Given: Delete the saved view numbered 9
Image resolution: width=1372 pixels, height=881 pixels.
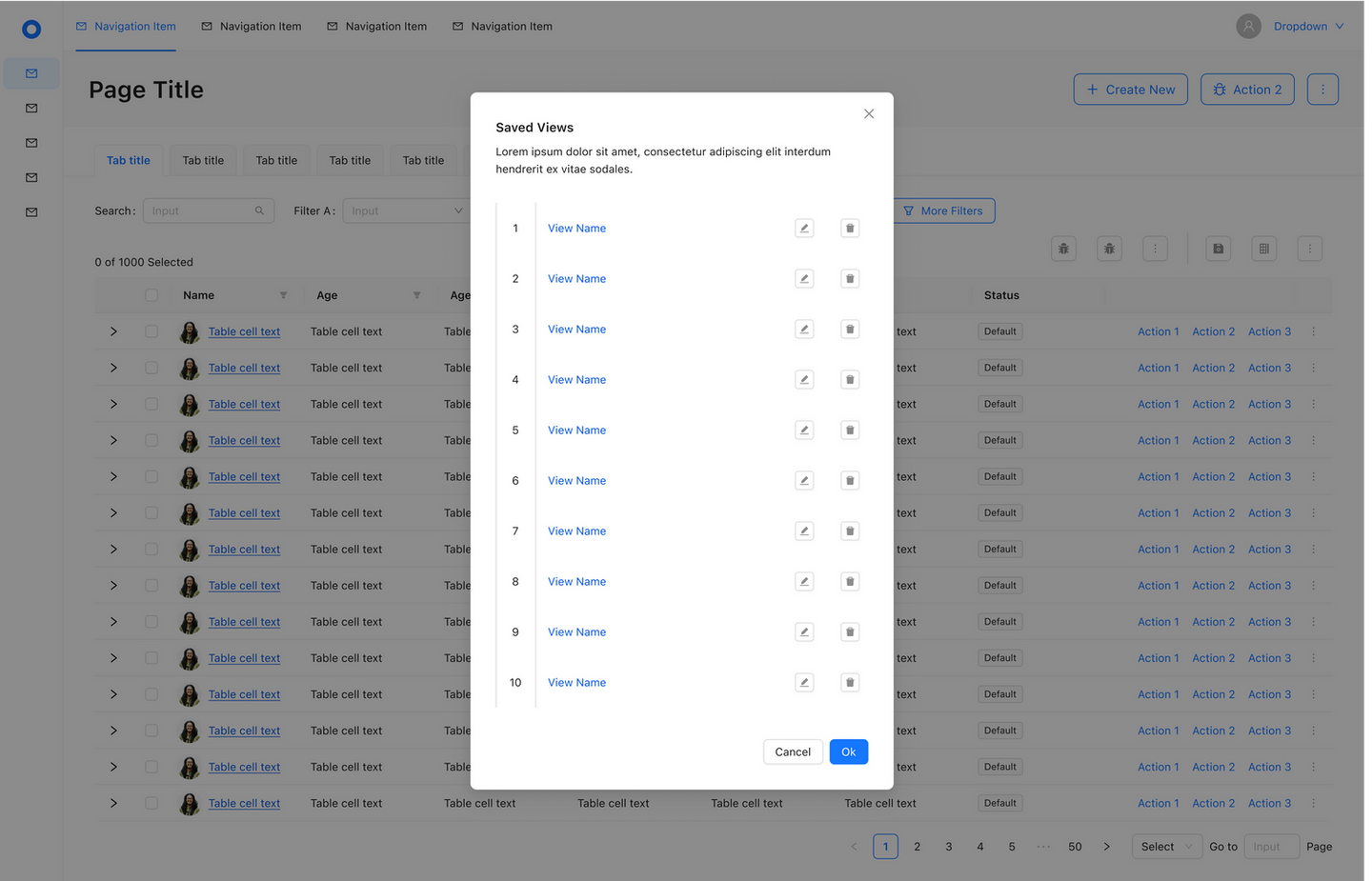Looking at the screenshot, I should (850, 632).
